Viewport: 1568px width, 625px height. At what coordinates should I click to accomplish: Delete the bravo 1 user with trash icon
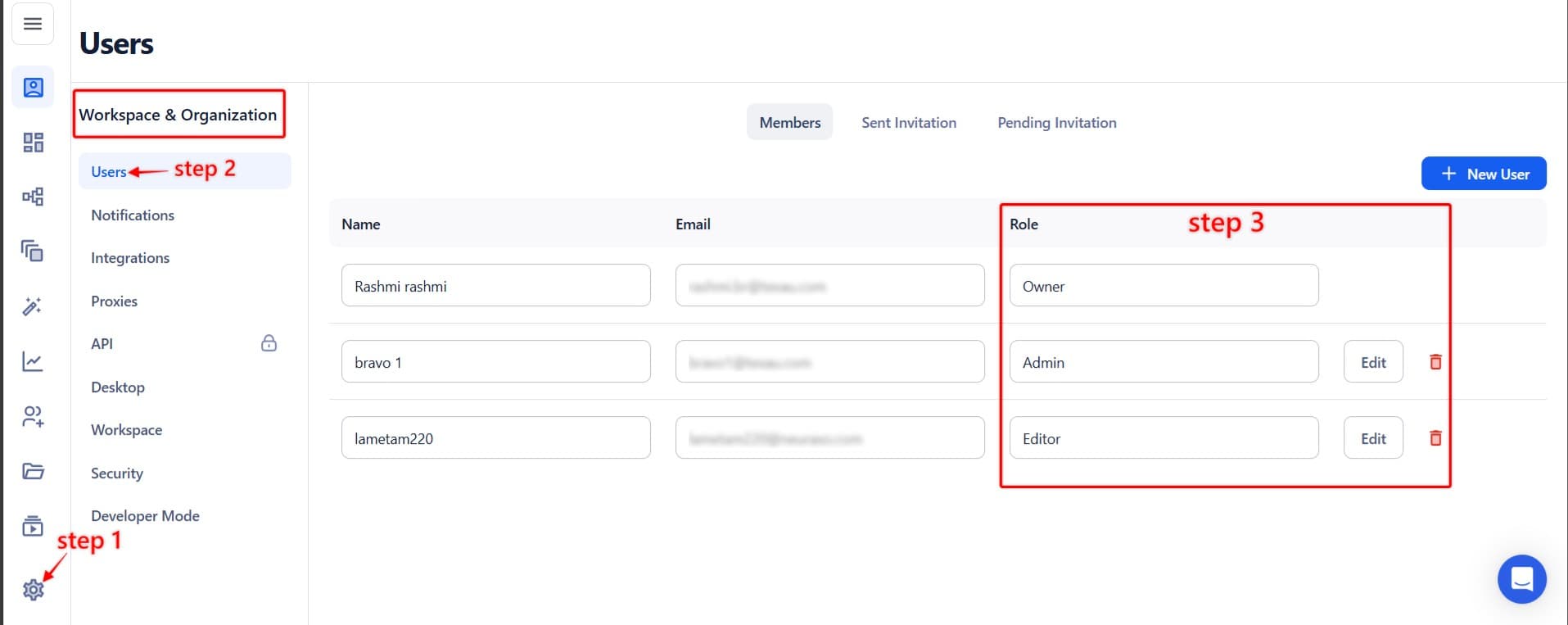pos(1435,362)
